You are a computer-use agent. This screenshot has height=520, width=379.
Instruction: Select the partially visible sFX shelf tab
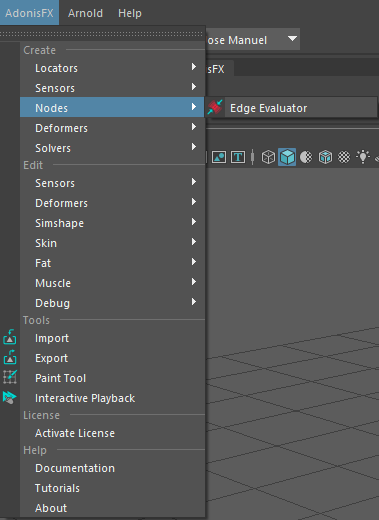[x=219, y=69]
